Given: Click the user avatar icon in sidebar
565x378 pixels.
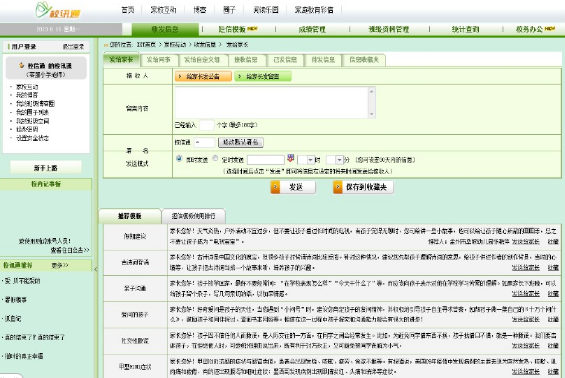Looking at the screenshot, I should coord(22,66).
